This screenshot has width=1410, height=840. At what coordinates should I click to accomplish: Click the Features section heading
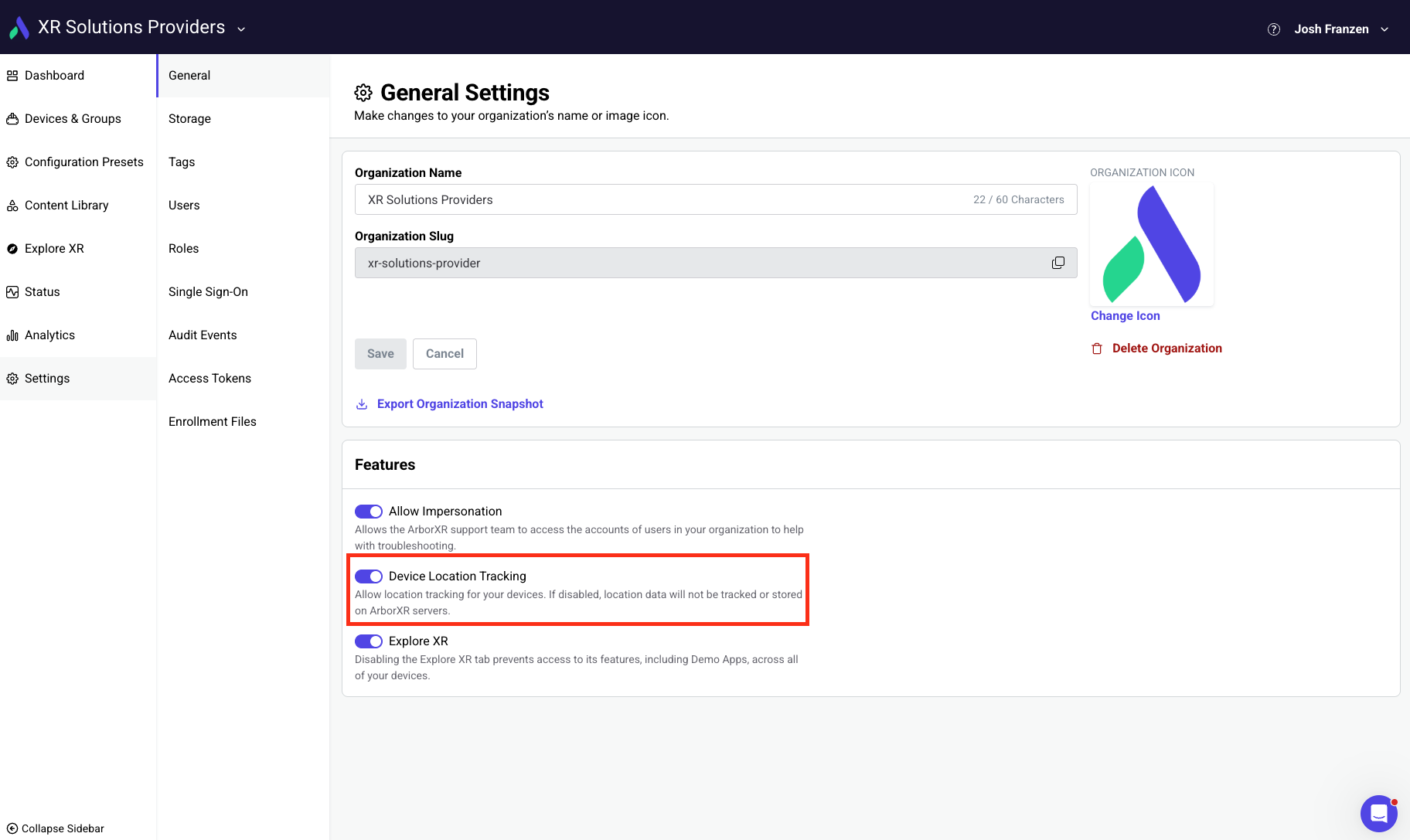[385, 464]
